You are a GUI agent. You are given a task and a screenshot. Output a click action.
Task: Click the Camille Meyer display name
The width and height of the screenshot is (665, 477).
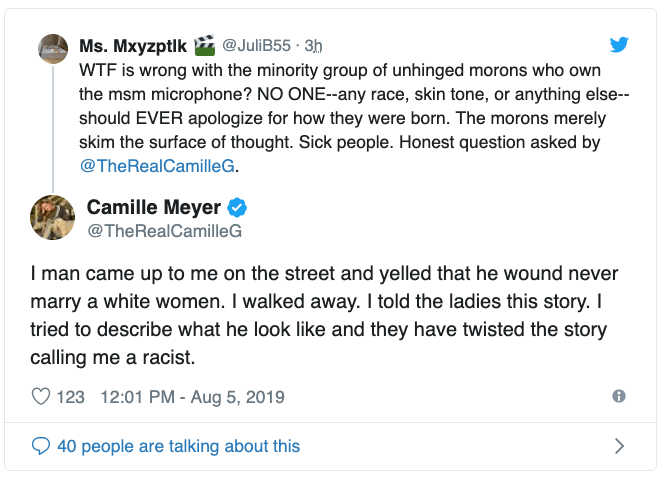pos(155,207)
